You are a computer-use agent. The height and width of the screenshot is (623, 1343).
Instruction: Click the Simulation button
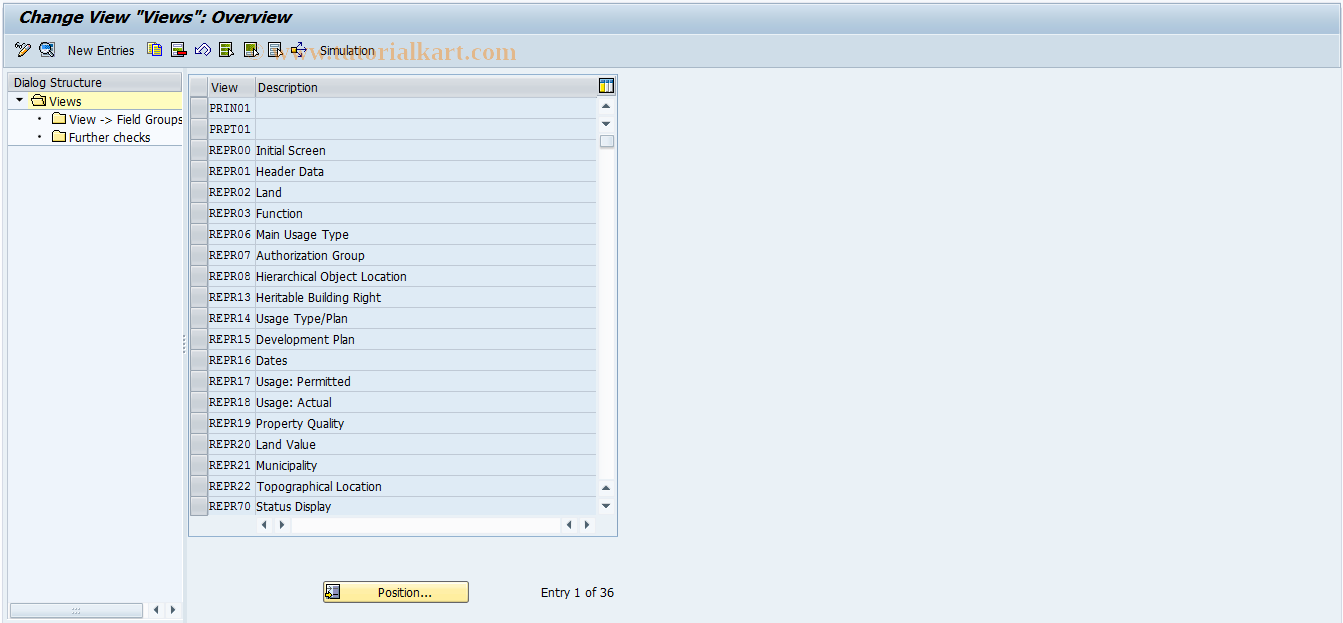347,50
